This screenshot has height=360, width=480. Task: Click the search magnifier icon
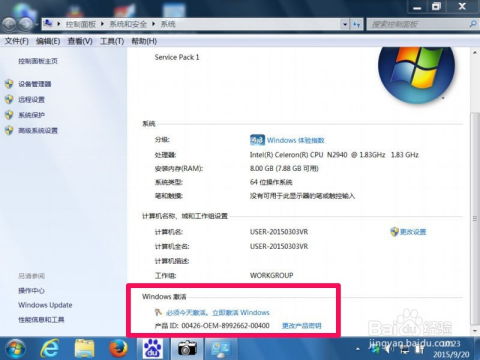[x=473, y=24]
